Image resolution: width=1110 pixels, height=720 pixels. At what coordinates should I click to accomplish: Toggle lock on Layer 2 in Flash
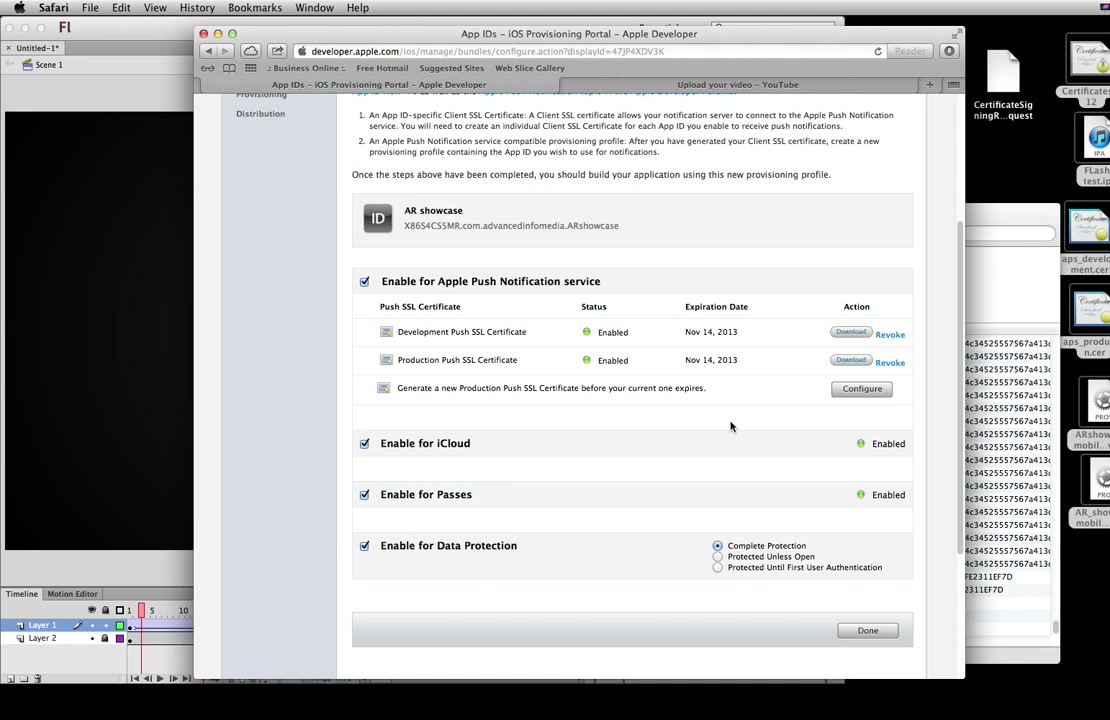(x=105, y=638)
